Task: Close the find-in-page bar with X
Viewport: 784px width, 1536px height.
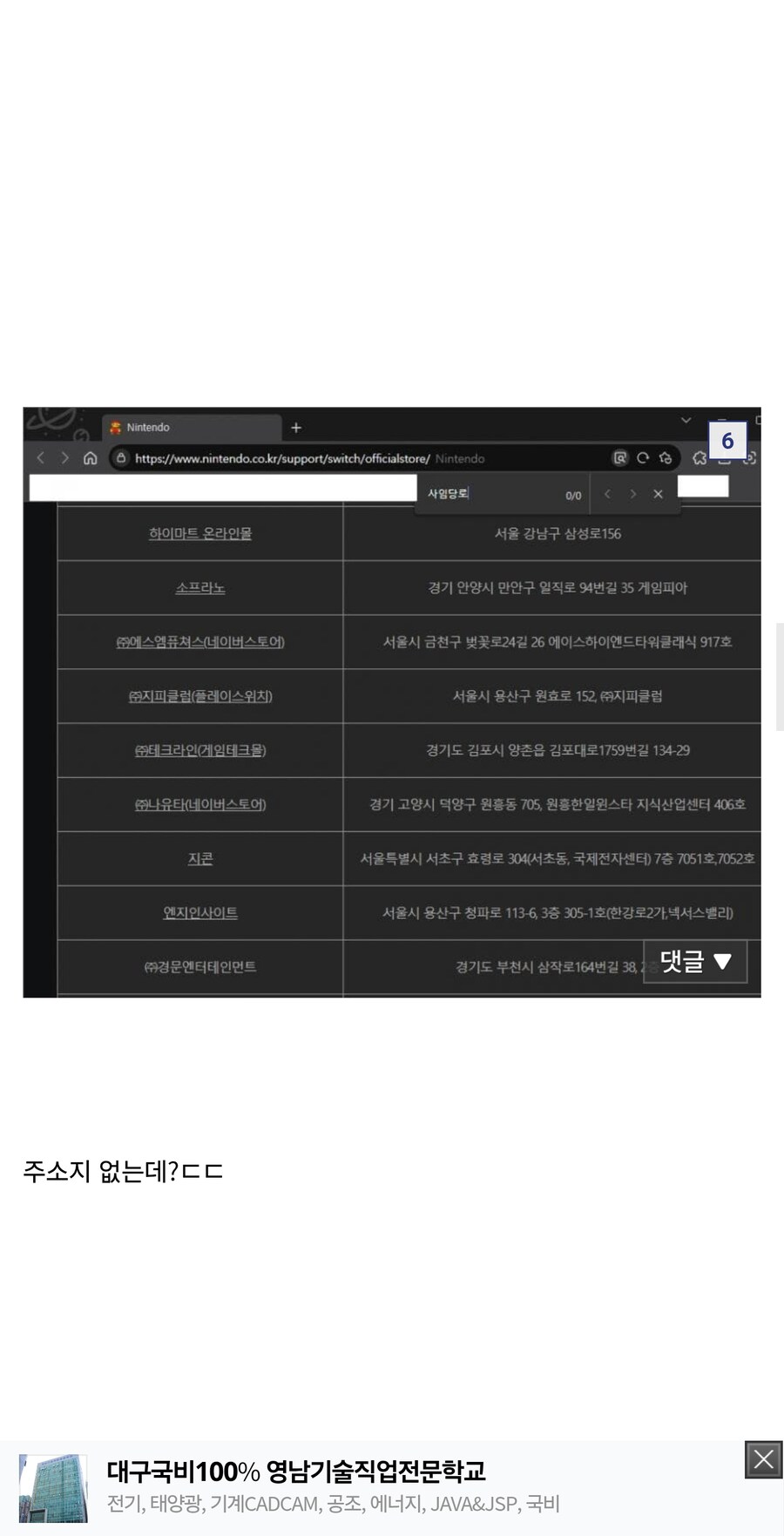Action: [x=658, y=494]
